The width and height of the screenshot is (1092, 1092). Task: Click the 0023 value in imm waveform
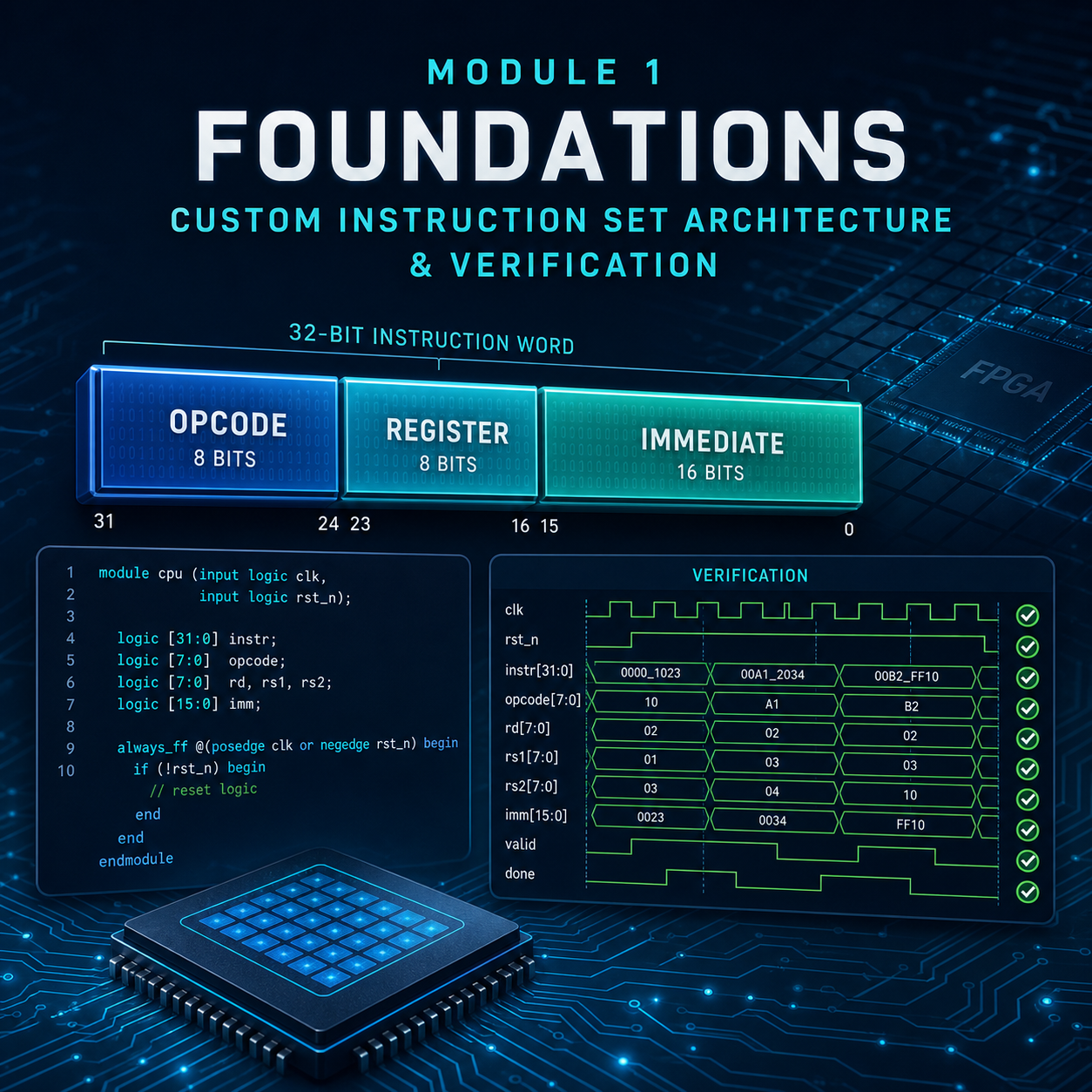tap(650, 818)
